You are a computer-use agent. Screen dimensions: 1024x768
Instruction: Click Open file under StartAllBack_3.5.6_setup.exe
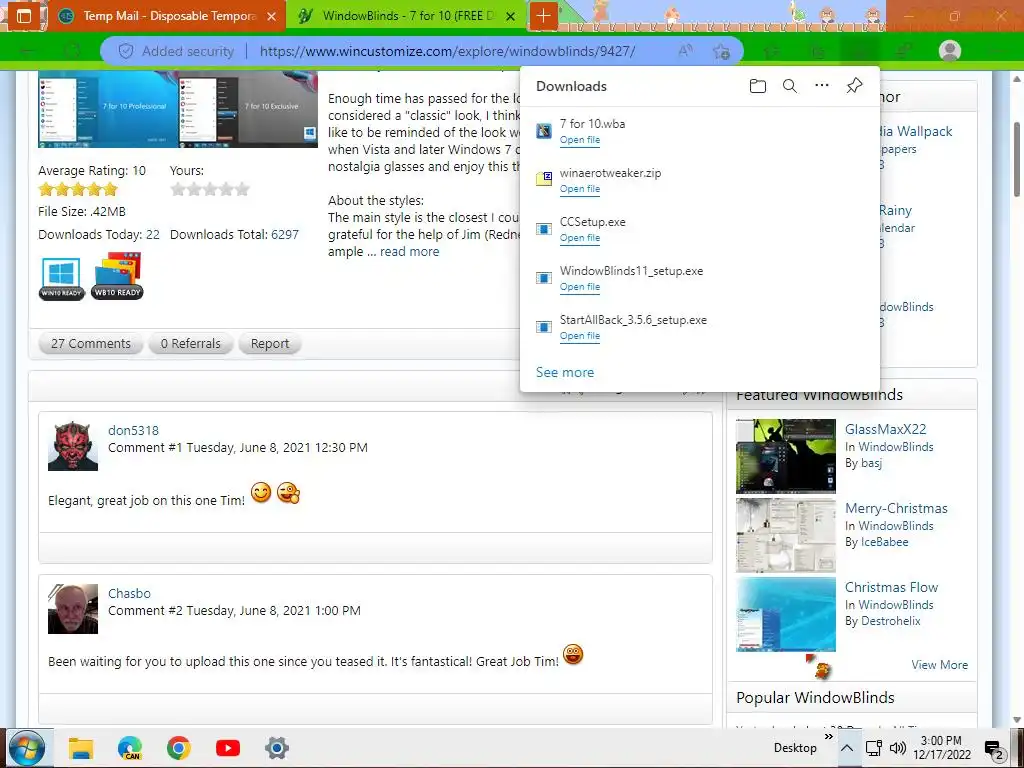point(579,336)
